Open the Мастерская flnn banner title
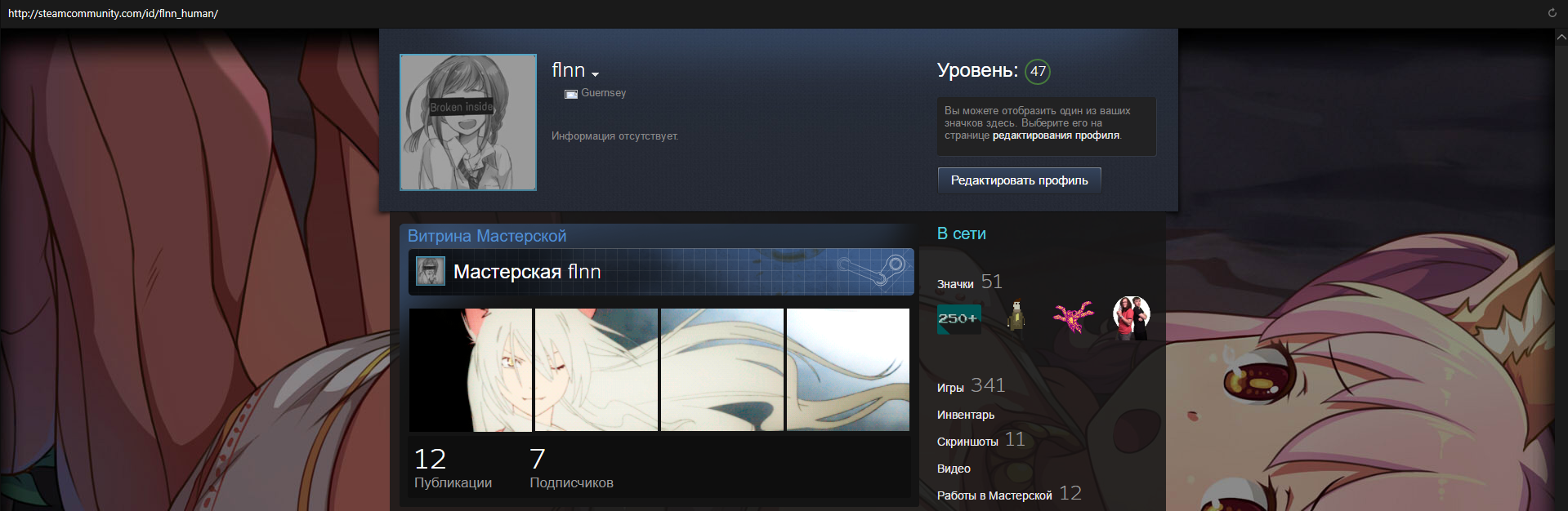This screenshot has width=1568, height=511. 527,272
